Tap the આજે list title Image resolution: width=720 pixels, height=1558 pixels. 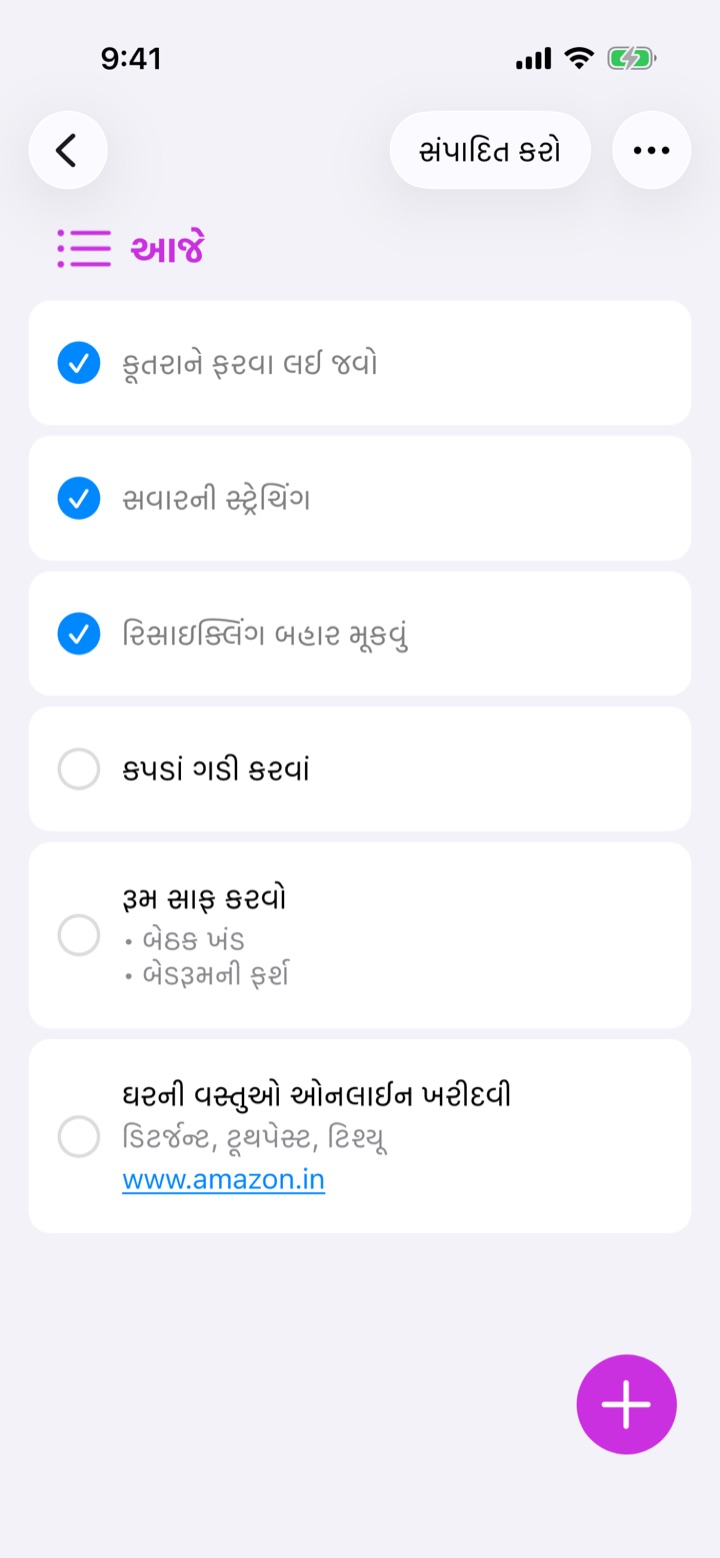pos(167,248)
